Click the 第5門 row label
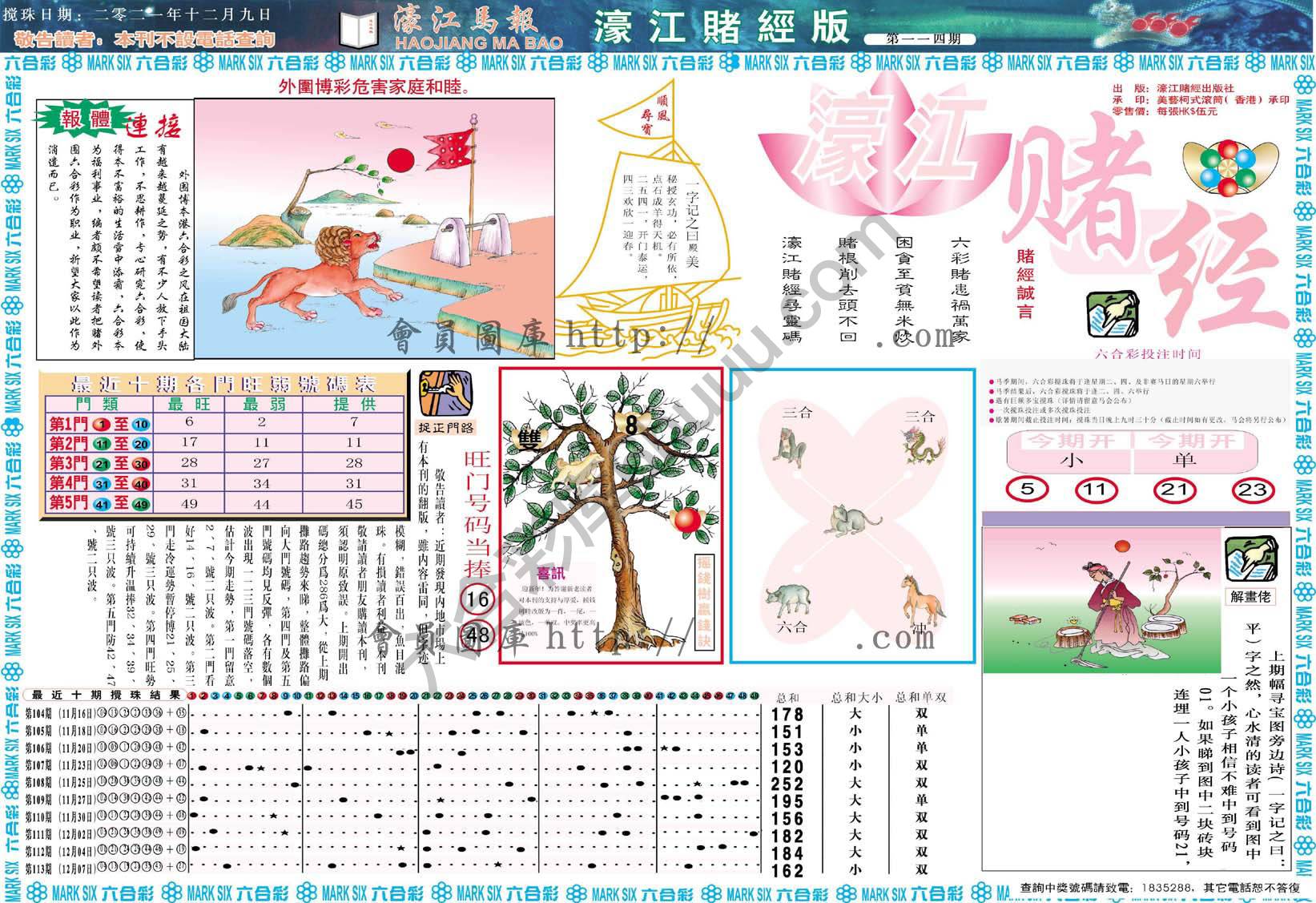Image resolution: width=1316 pixels, height=903 pixels. point(99,503)
